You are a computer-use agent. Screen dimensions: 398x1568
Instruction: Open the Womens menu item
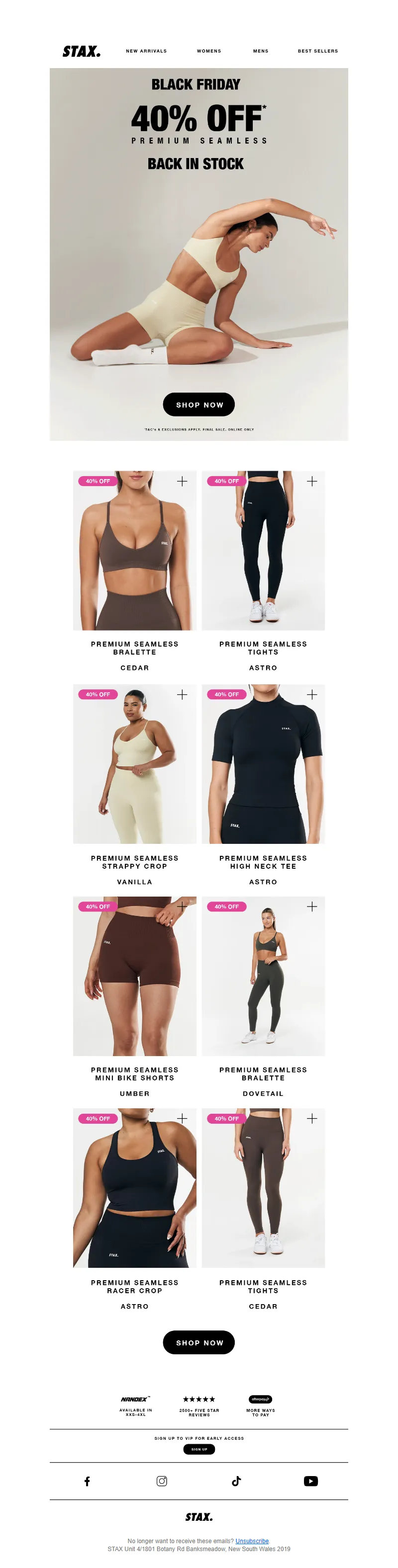[209, 51]
